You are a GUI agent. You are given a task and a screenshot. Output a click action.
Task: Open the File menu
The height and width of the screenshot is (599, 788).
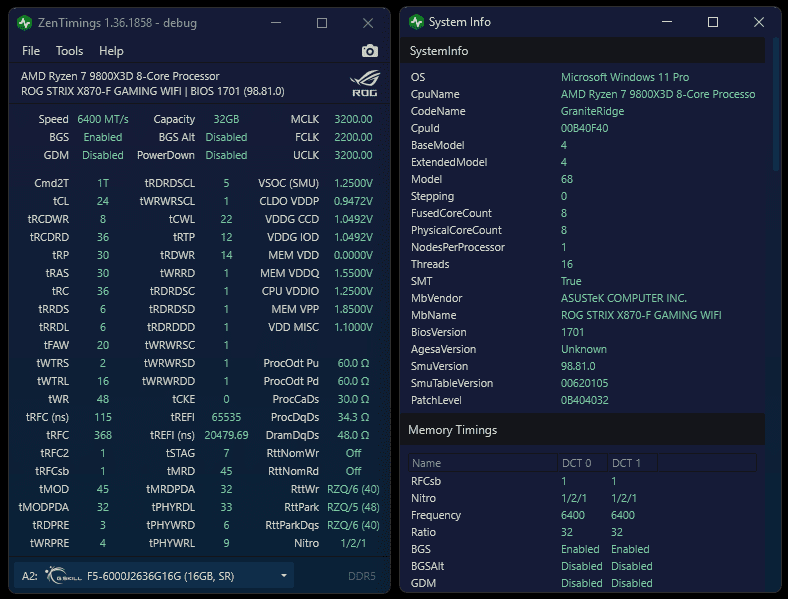point(31,51)
